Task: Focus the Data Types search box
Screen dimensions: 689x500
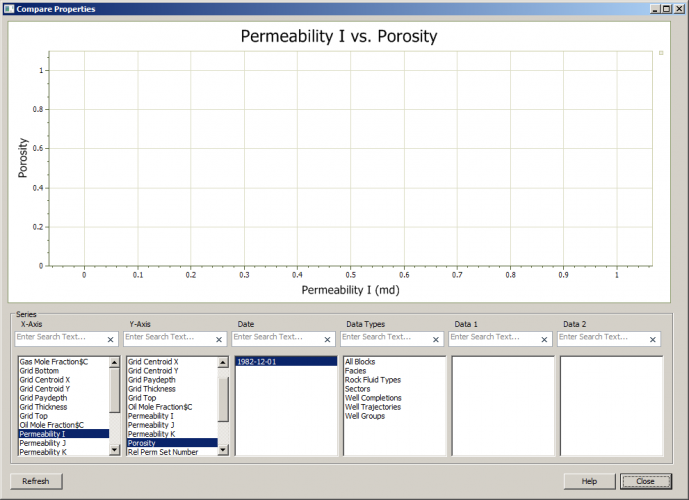Action: click(386, 339)
